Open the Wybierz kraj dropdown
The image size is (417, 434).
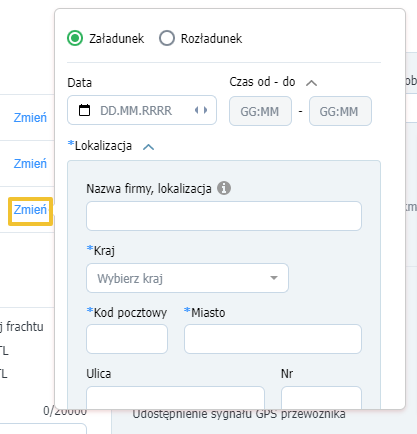[x=187, y=278]
